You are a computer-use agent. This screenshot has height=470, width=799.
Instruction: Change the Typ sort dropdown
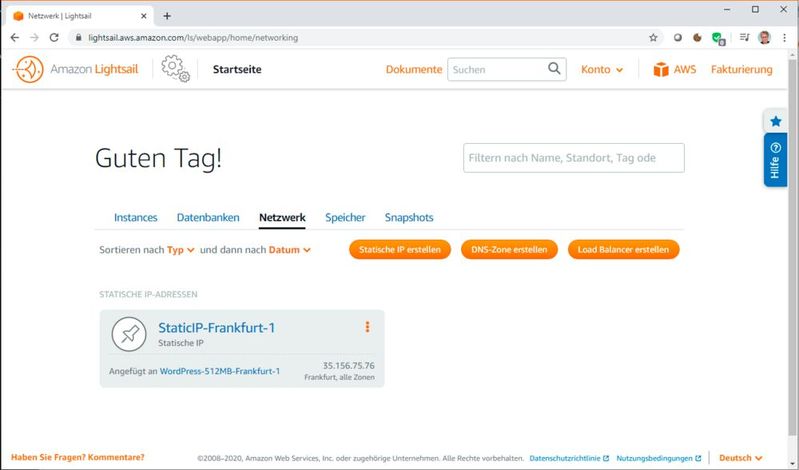click(180, 250)
